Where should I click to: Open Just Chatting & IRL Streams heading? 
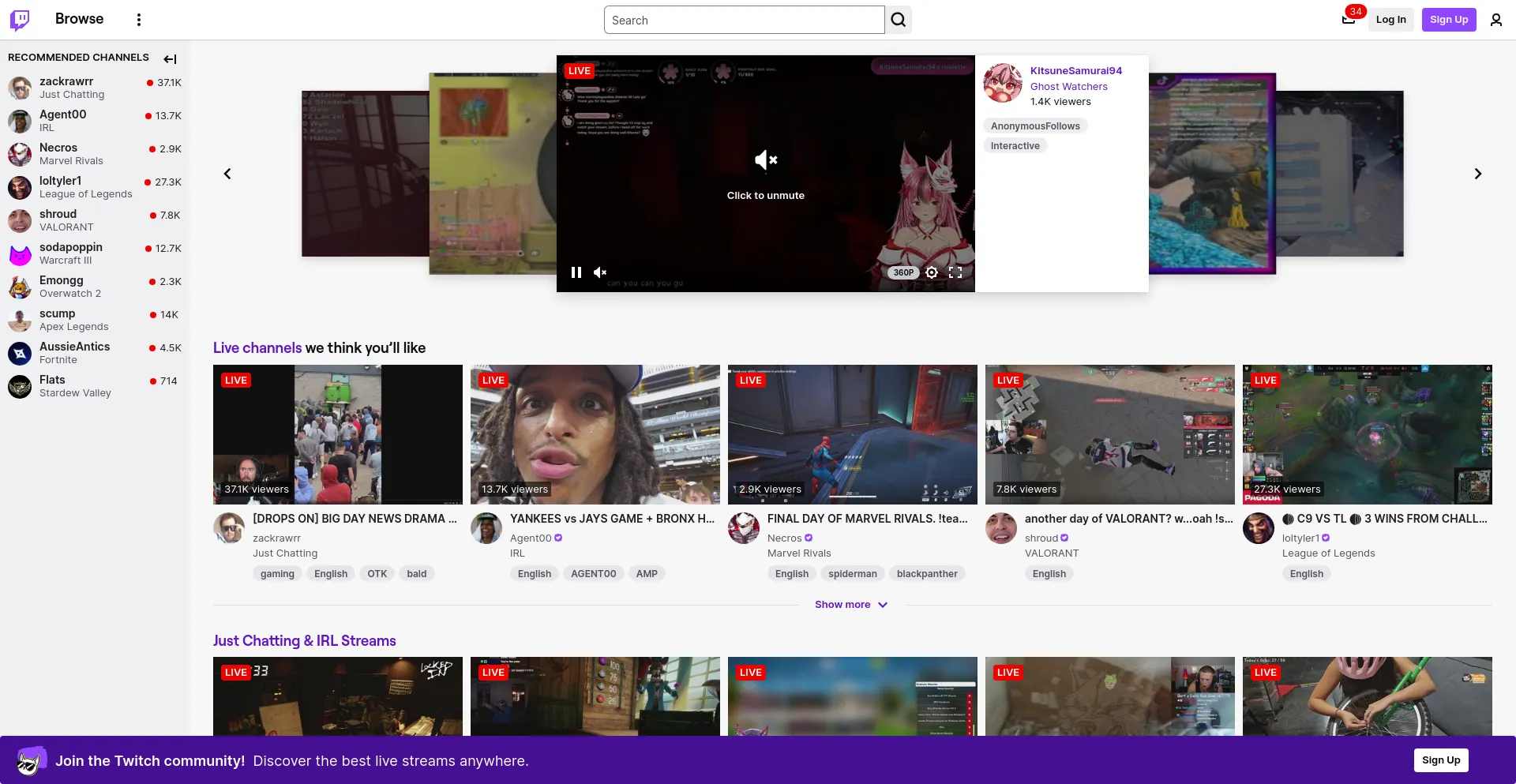click(x=305, y=641)
